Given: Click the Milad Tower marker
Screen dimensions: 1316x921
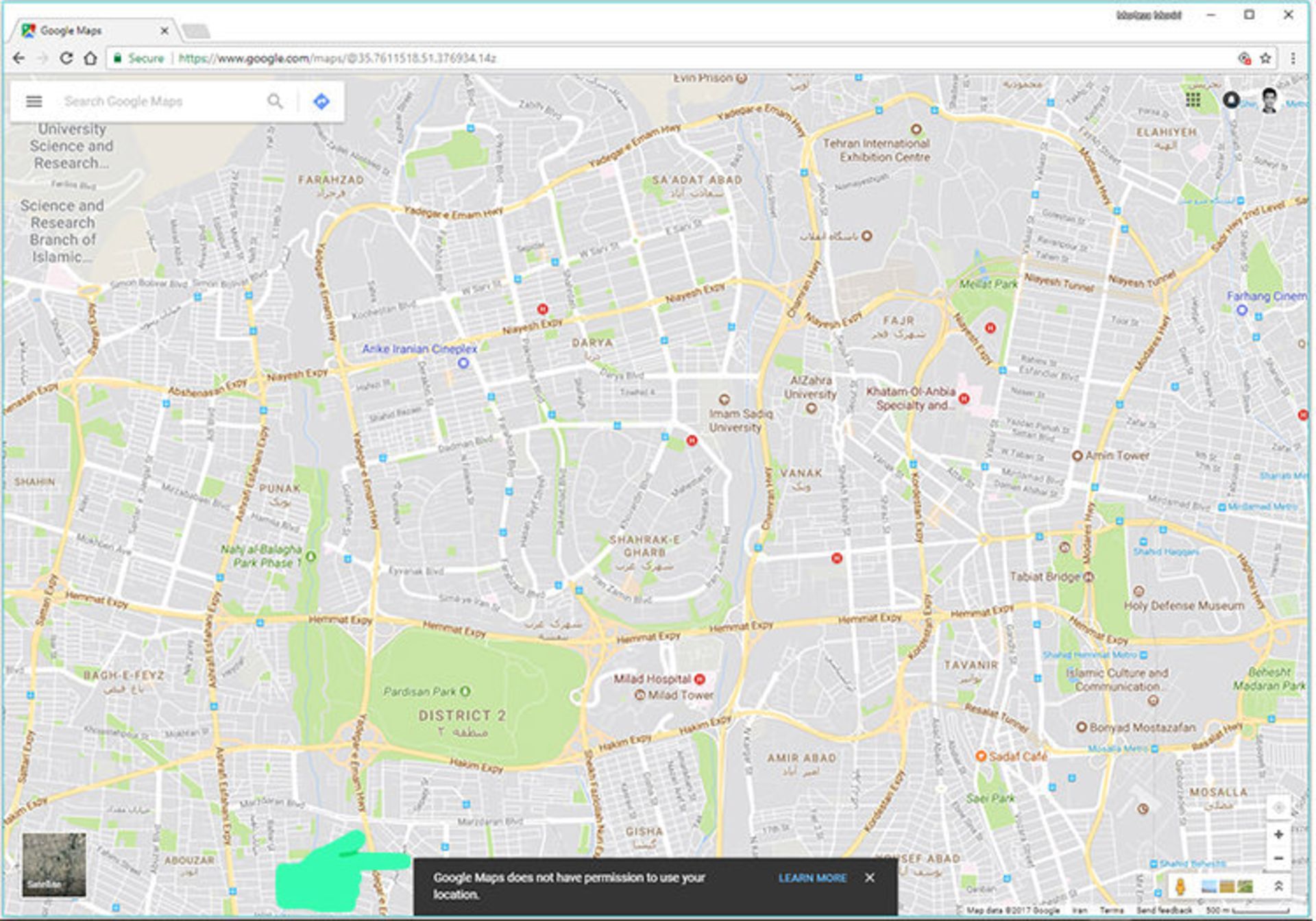Looking at the screenshot, I should 640,695.
